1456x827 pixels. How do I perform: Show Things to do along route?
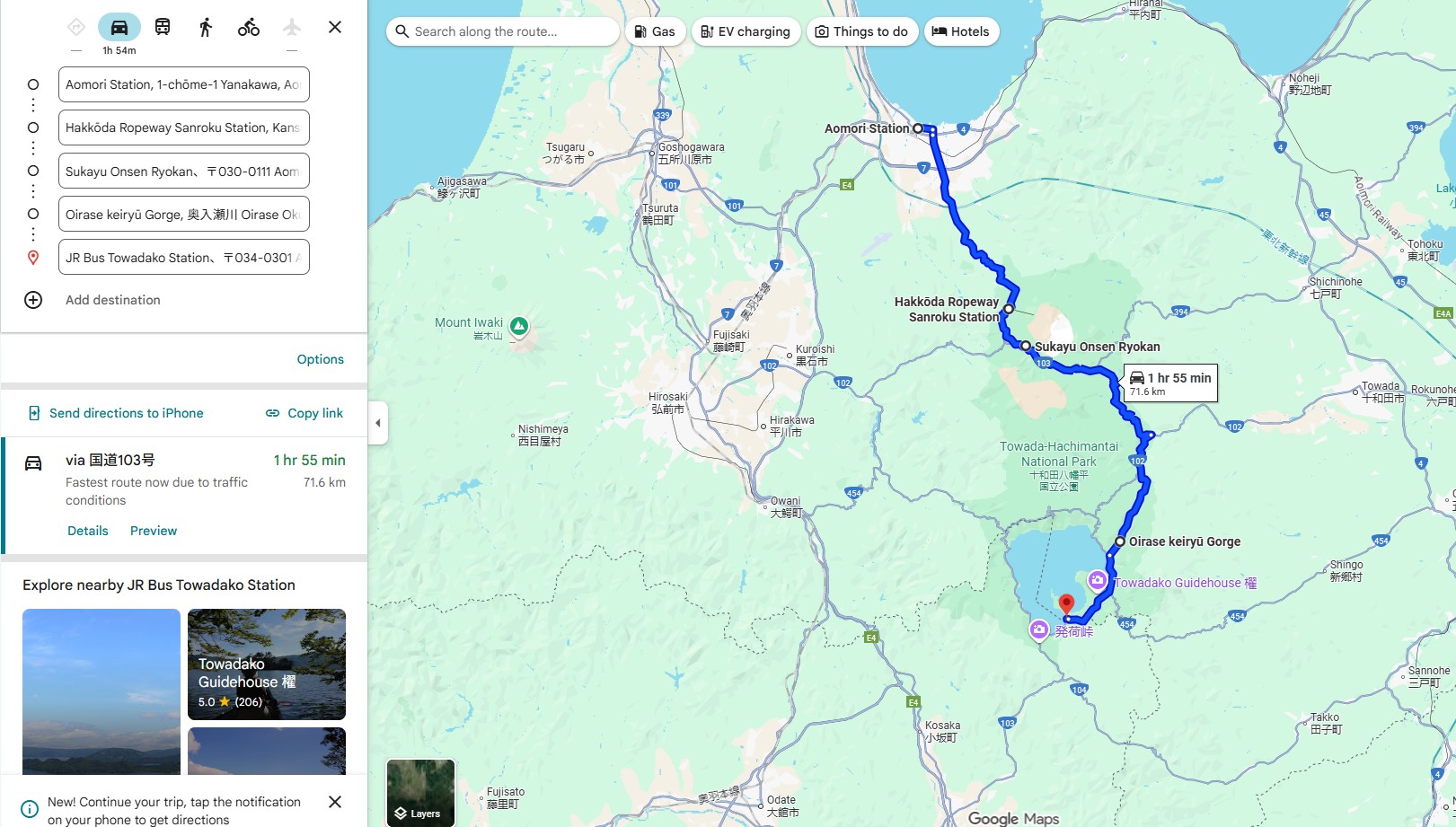[861, 31]
